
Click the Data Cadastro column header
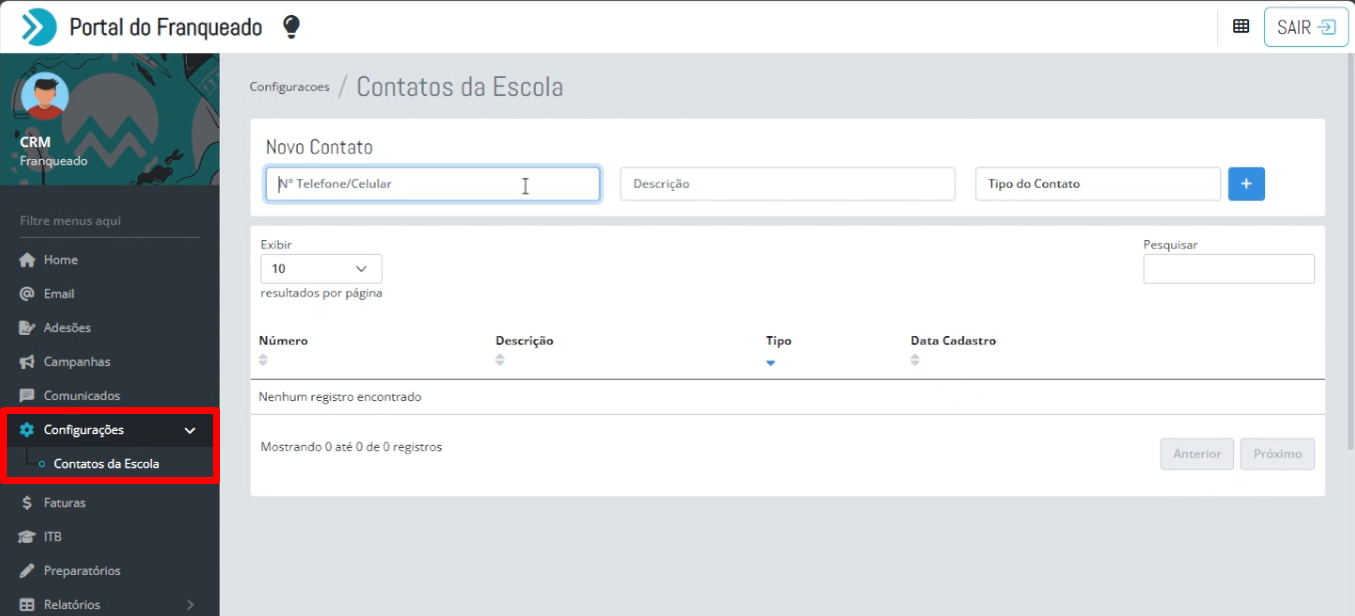953,341
